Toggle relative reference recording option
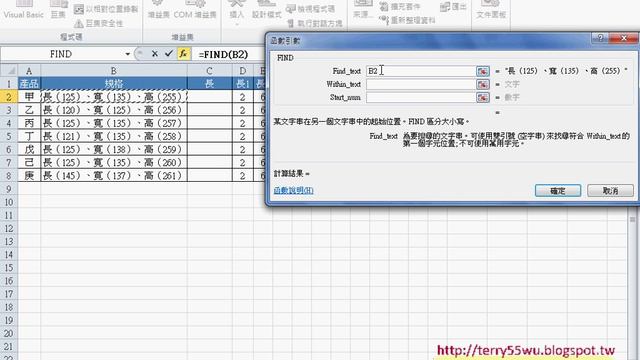 pos(106,9)
